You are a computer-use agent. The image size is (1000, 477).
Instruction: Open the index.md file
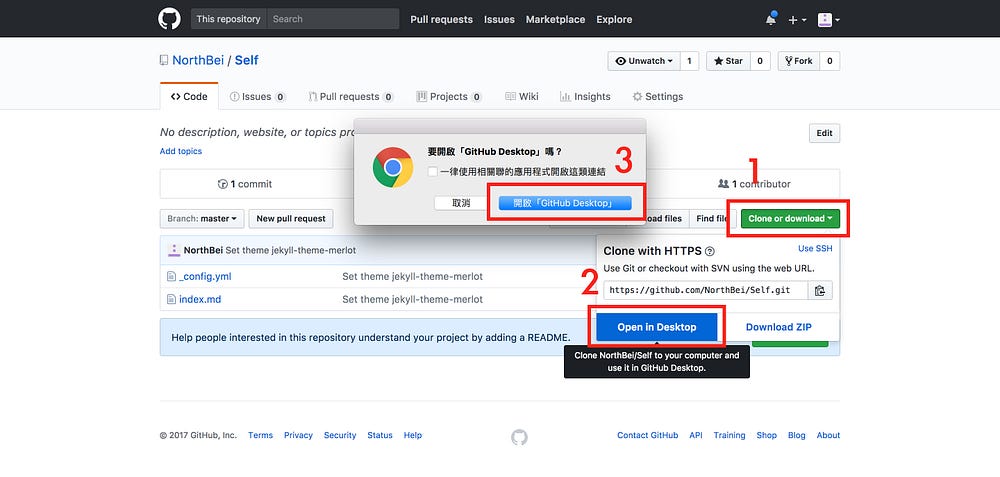pyautogui.click(x=200, y=299)
